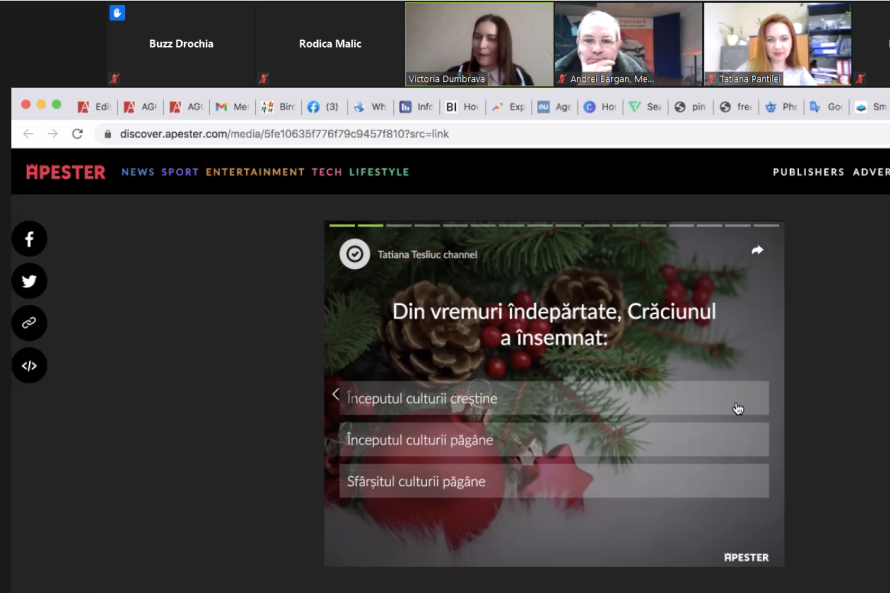890x593 pixels.
Task: Click the Tatiana Tesliuc channel avatar icon
Action: click(x=354, y=254)
